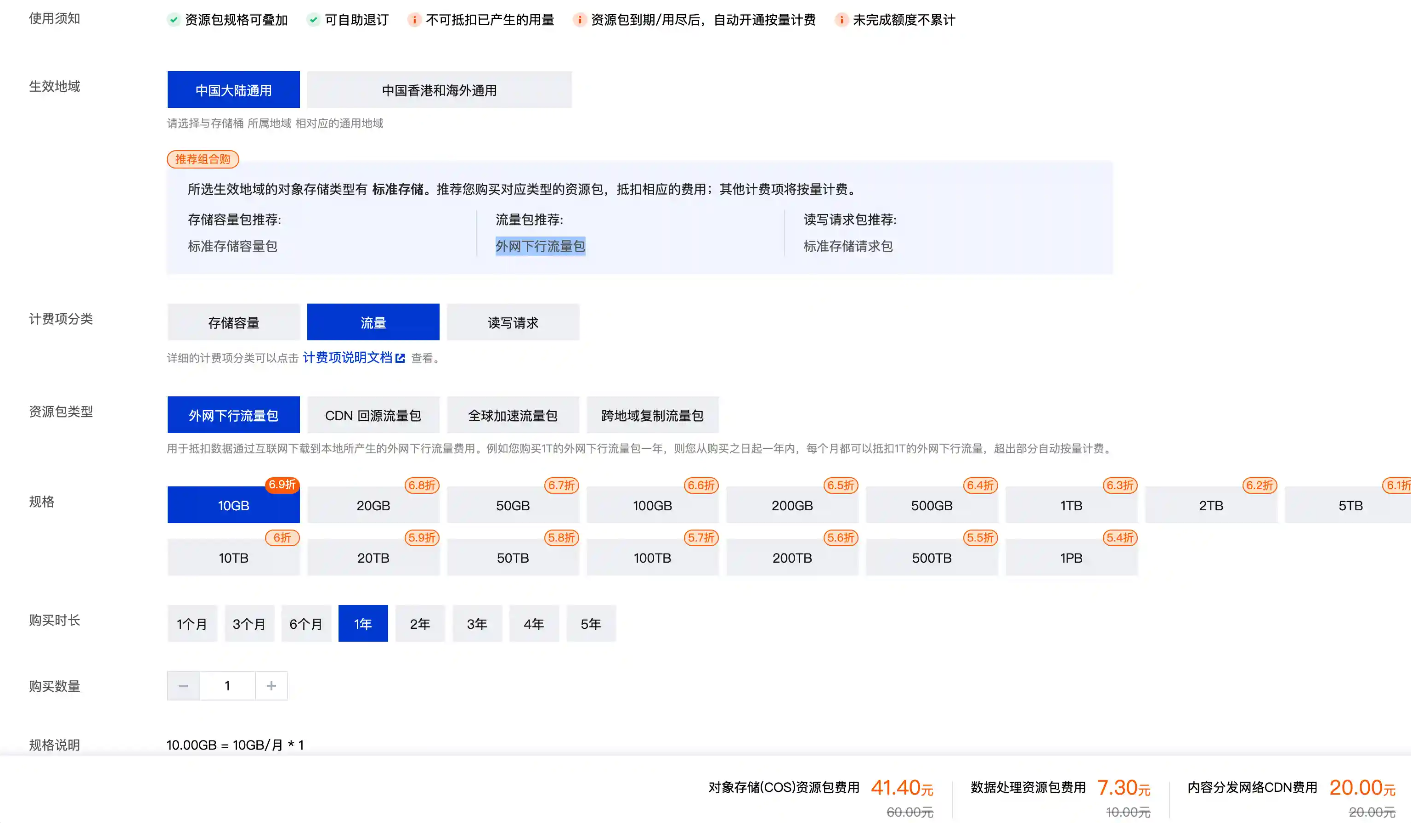
Task: Select the 20GB specification
Action: (373, 505)
